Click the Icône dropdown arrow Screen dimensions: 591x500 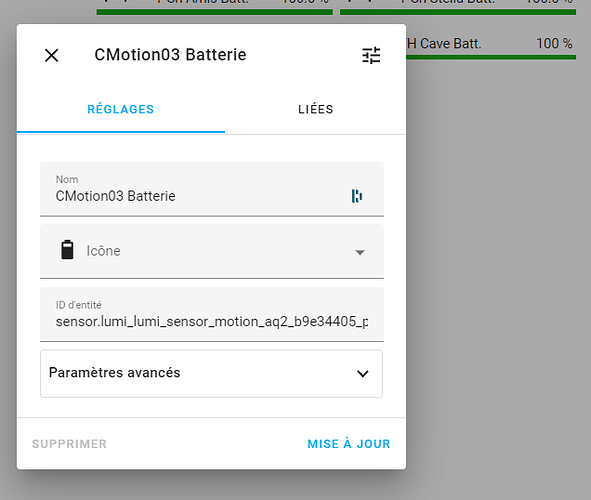360,252
